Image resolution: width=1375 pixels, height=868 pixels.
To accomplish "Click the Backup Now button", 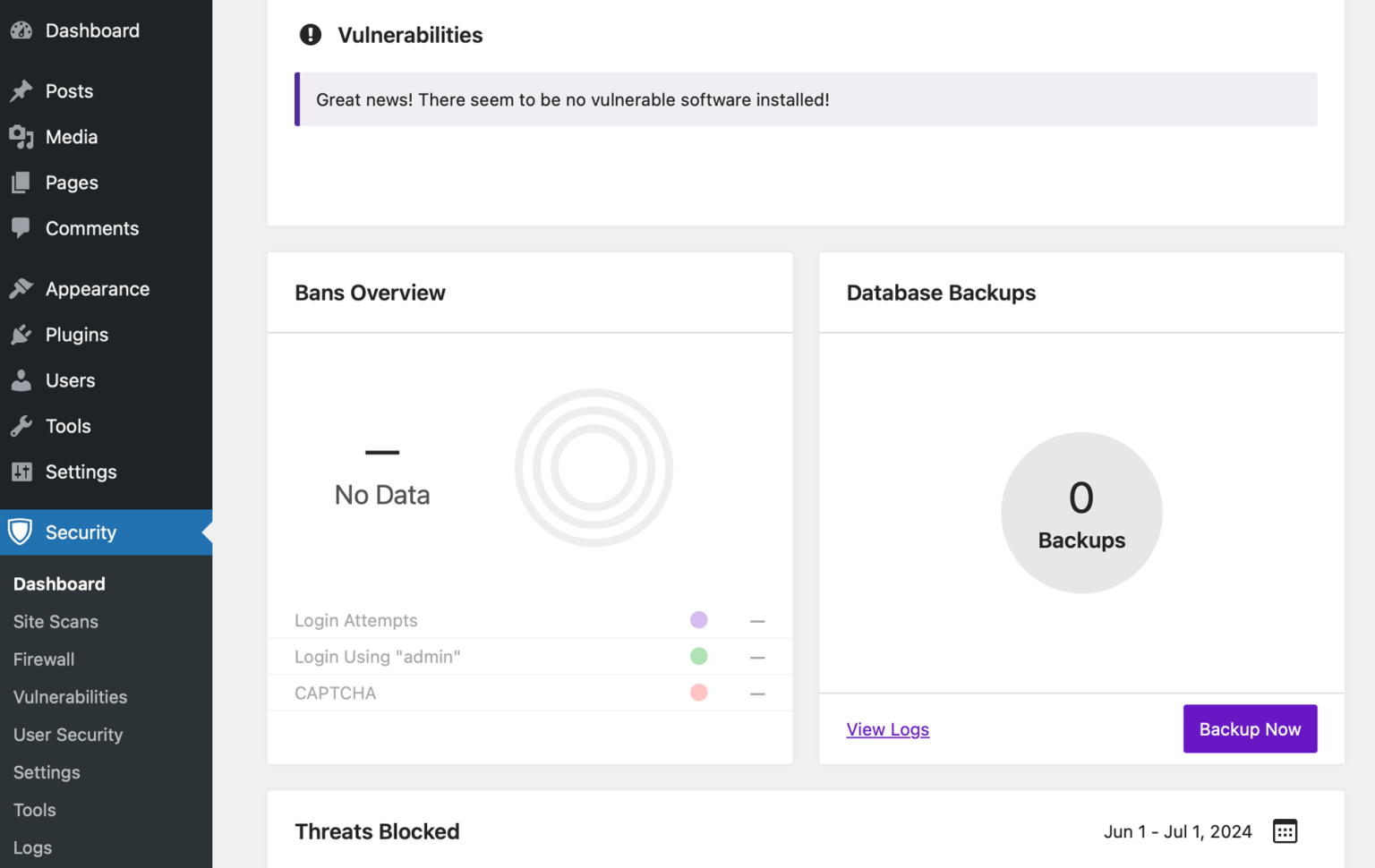I will [x=1250, y=728].
